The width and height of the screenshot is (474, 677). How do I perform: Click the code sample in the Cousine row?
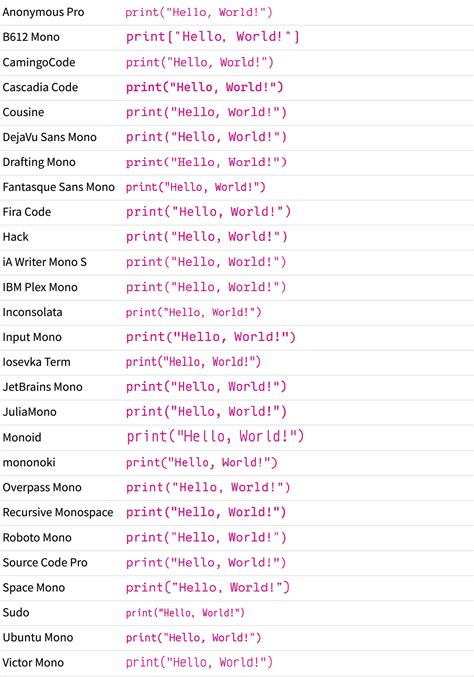pos(206,113)
